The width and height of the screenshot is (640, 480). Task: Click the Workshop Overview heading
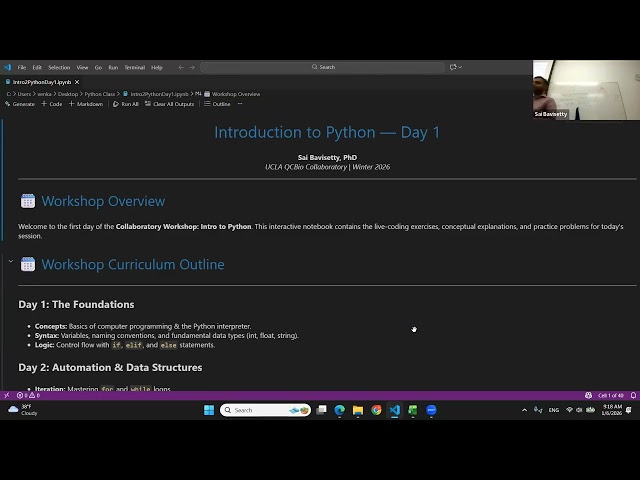[103, 201]
